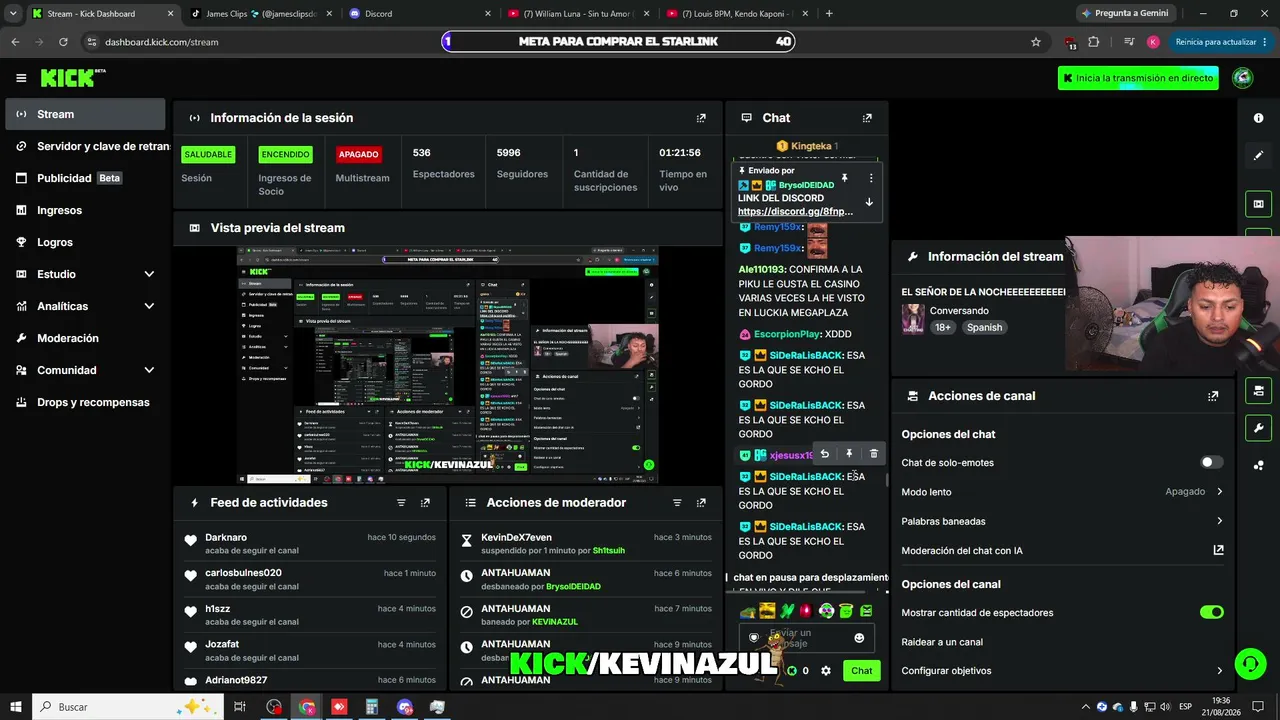Toggle the wrench panel icon in right sidebar

(1258, 429)
